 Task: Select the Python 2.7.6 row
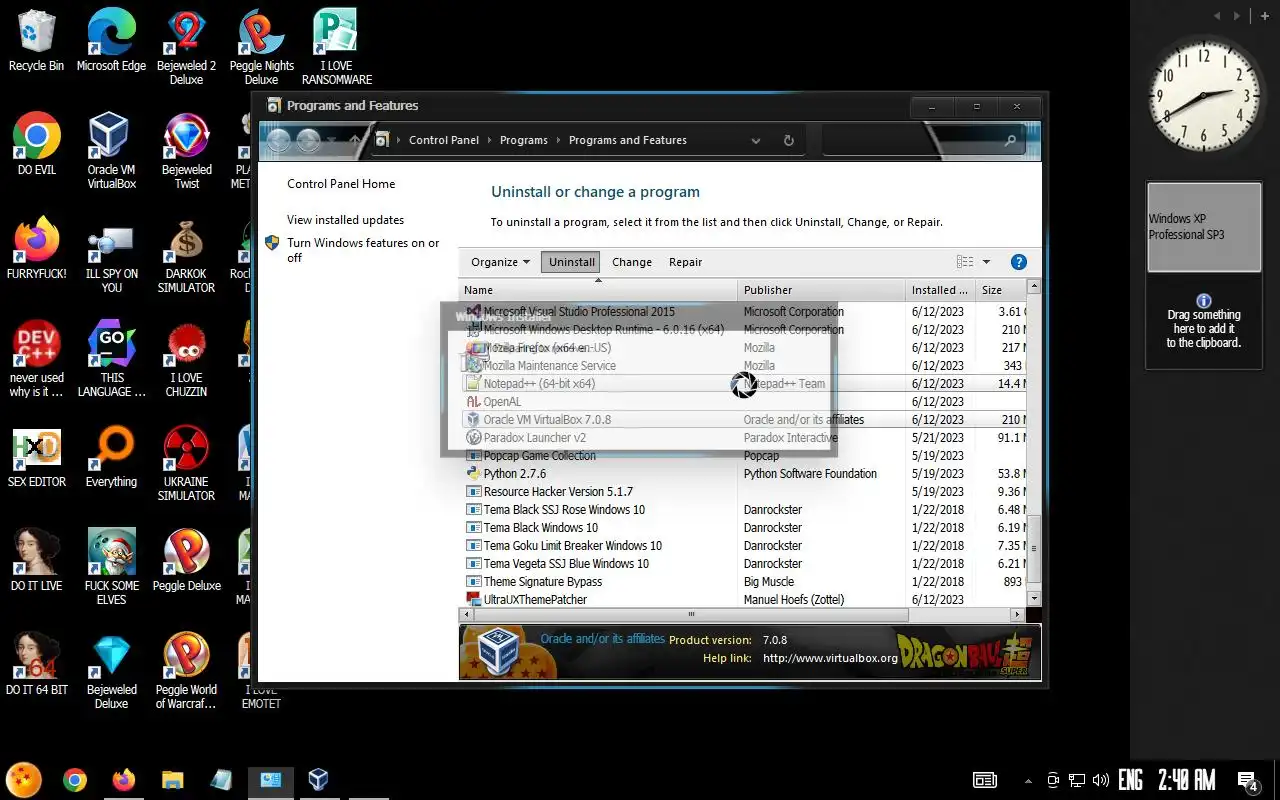742,474
